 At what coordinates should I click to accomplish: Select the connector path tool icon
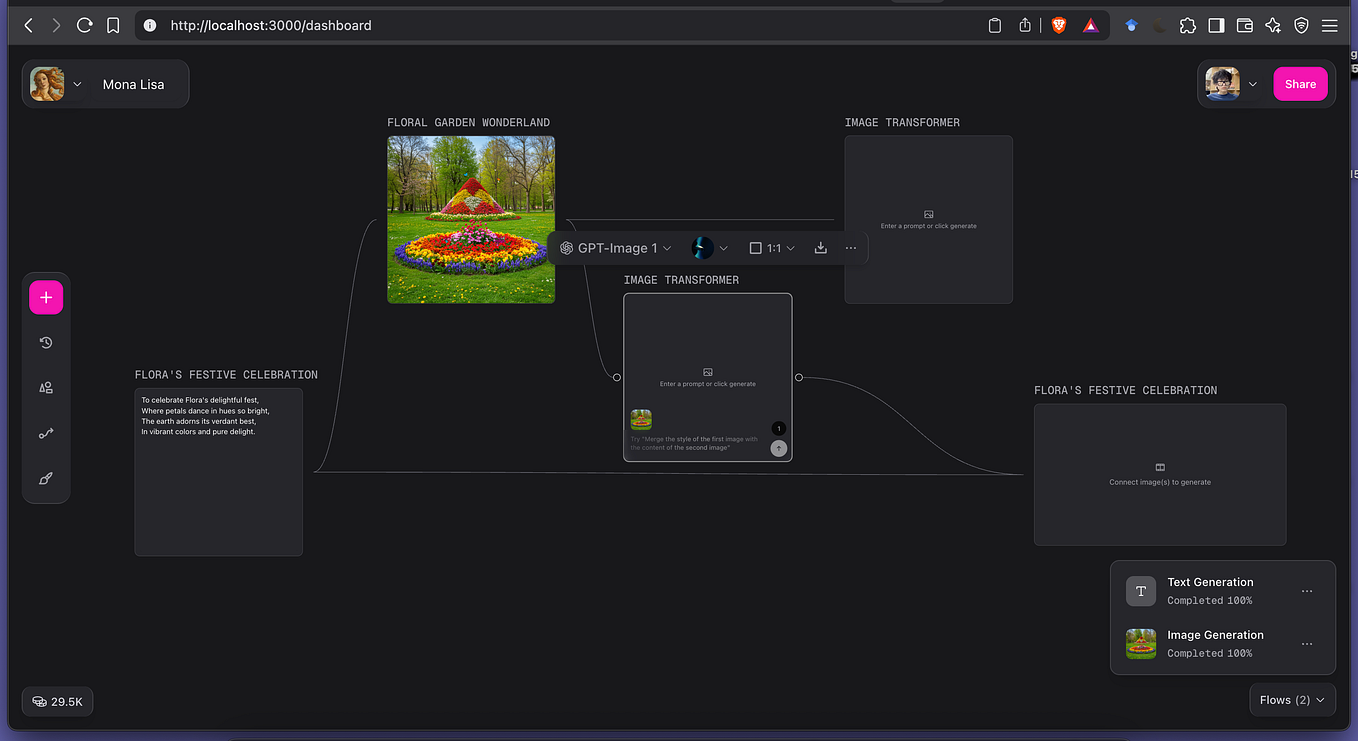point(46,433)
